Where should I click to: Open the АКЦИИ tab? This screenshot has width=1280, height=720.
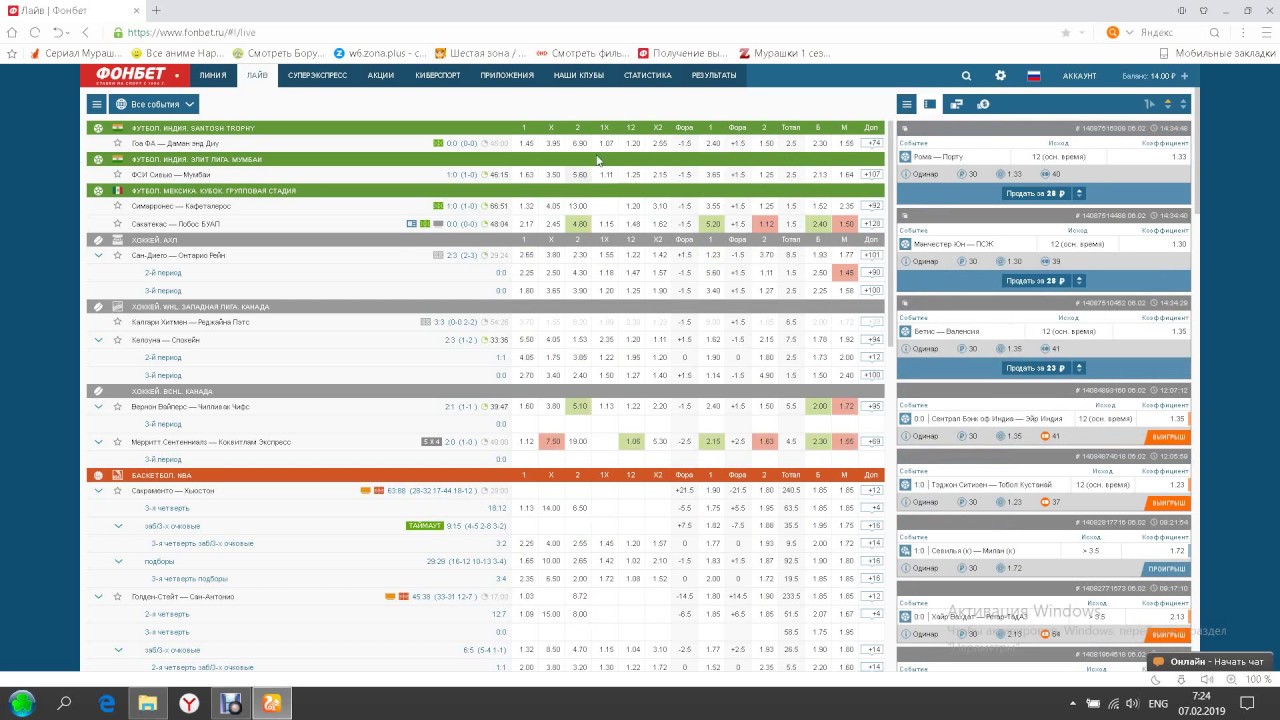point(381,75)
